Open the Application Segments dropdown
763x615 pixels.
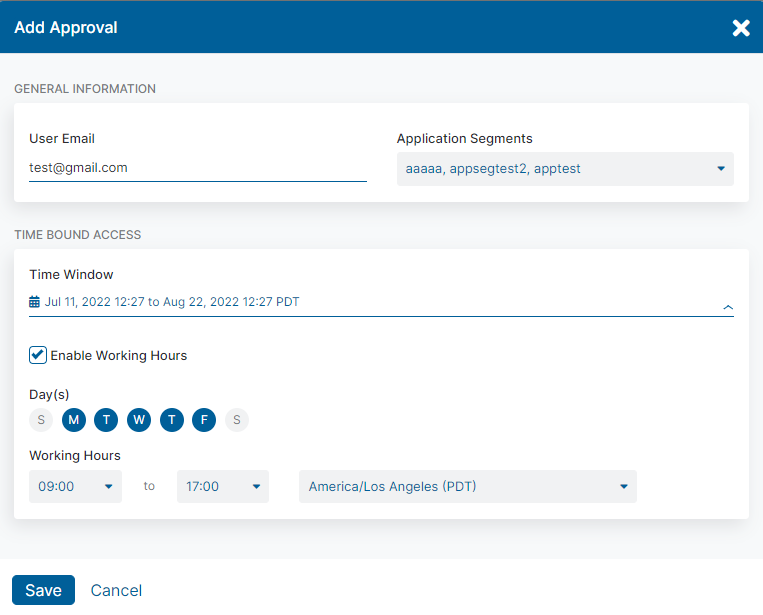tap(564, 169)
